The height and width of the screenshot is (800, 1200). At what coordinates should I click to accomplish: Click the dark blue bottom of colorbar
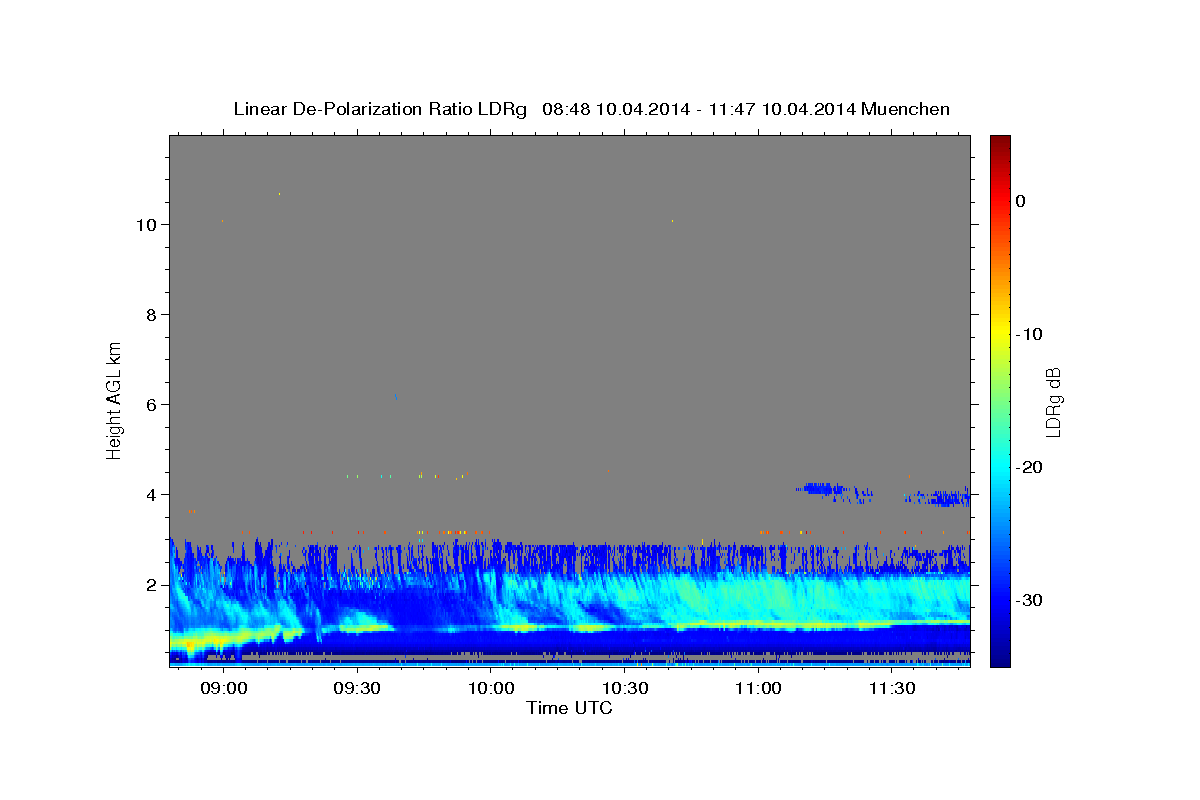coord(1000,655)
